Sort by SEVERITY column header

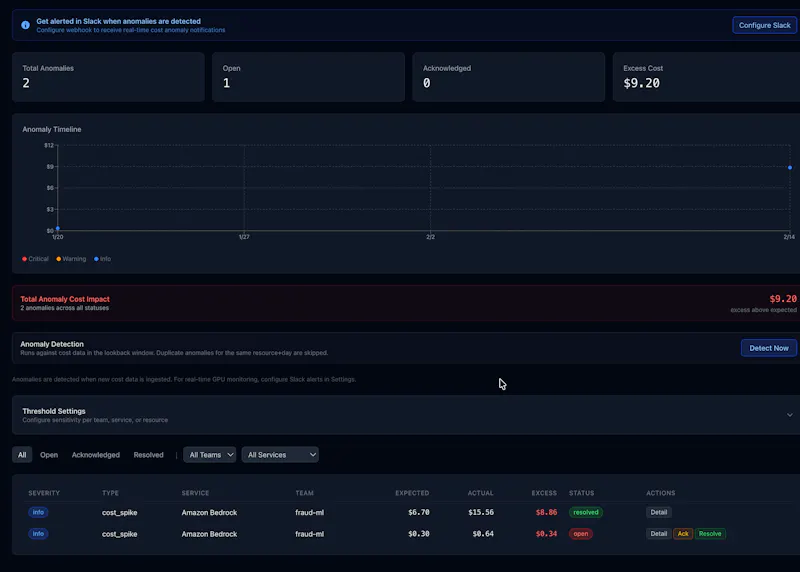(44, 493)
